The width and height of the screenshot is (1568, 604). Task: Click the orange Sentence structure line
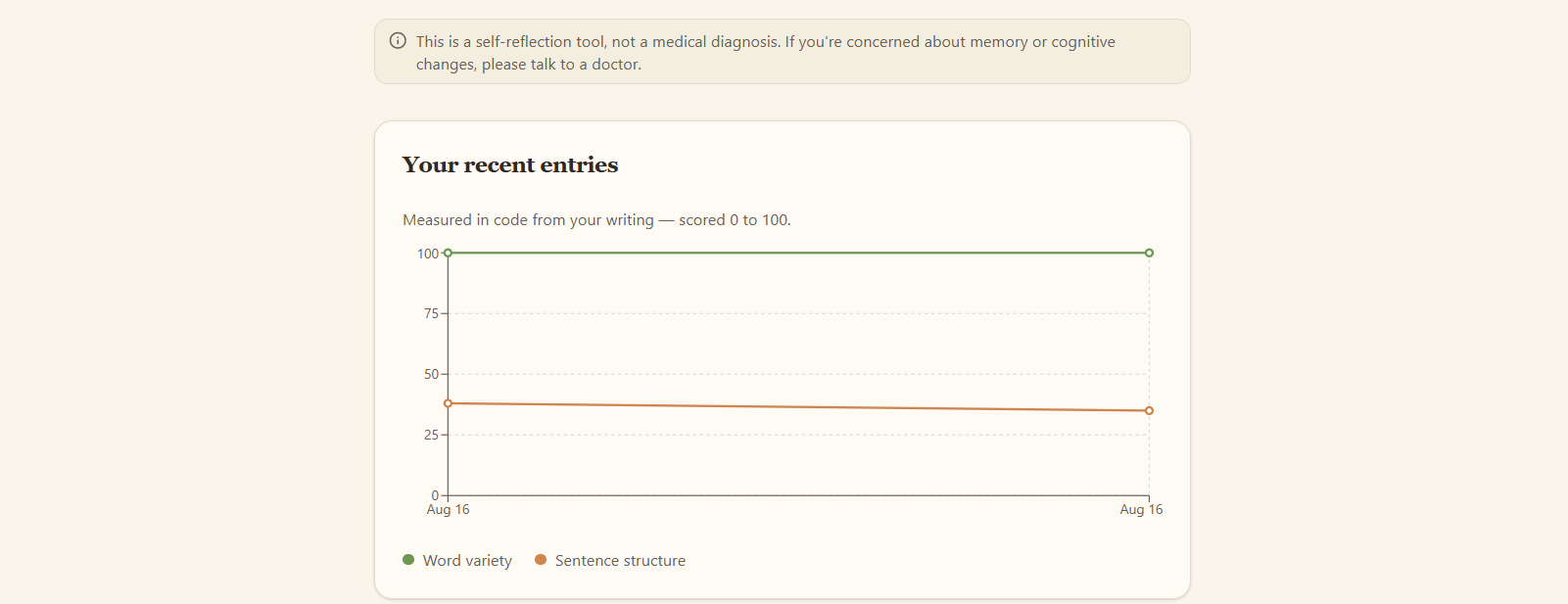(x=798, y=407)
